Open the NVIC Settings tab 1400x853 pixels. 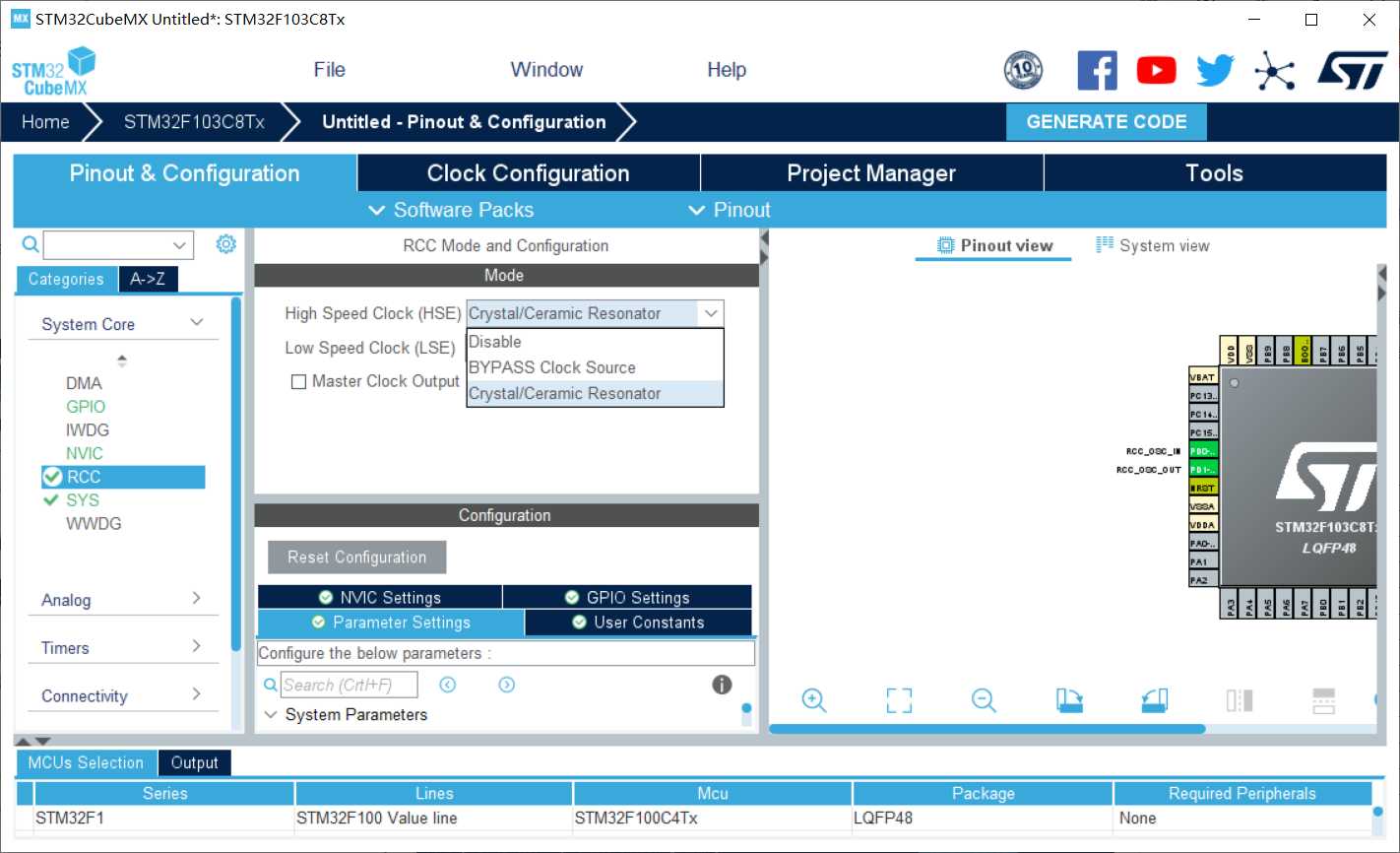pos(380,598)
